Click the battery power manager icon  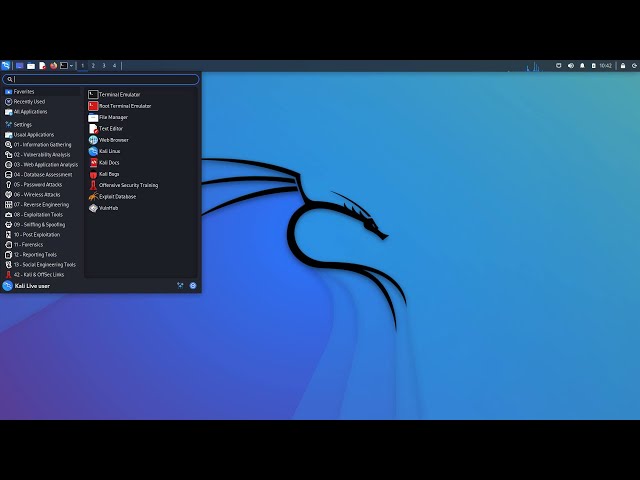tap(593, 66)
